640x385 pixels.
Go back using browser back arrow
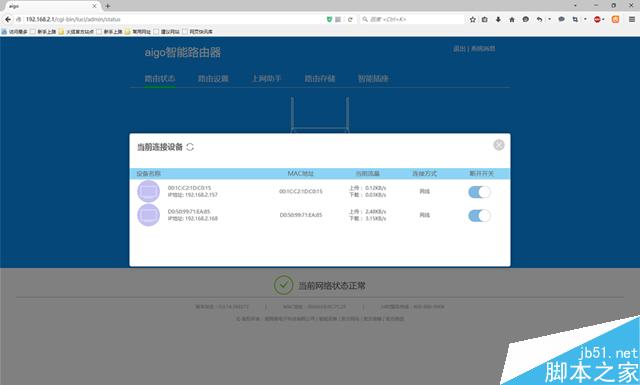pos(8,19)
